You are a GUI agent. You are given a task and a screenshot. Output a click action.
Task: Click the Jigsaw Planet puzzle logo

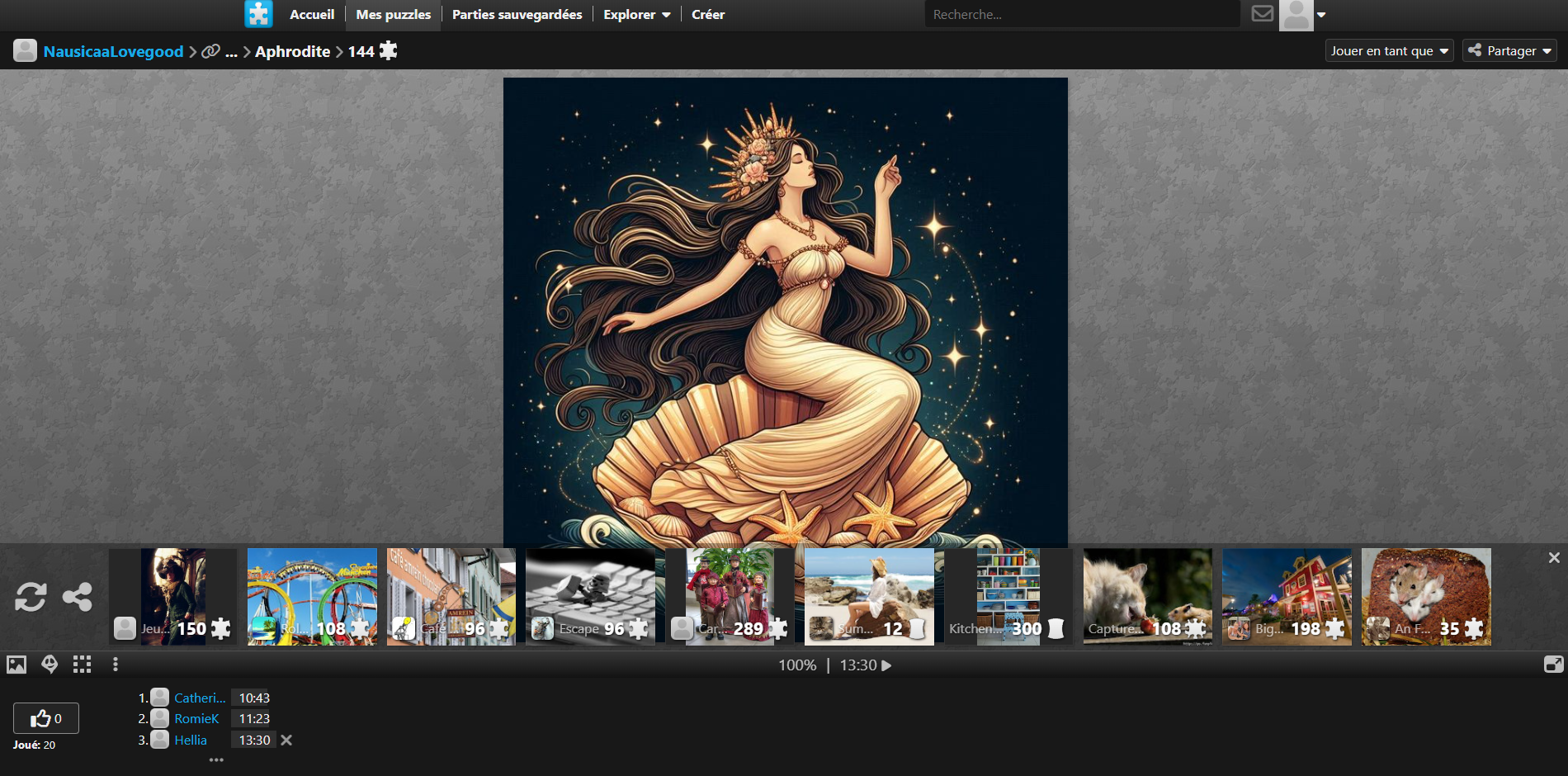click(258, 14)
